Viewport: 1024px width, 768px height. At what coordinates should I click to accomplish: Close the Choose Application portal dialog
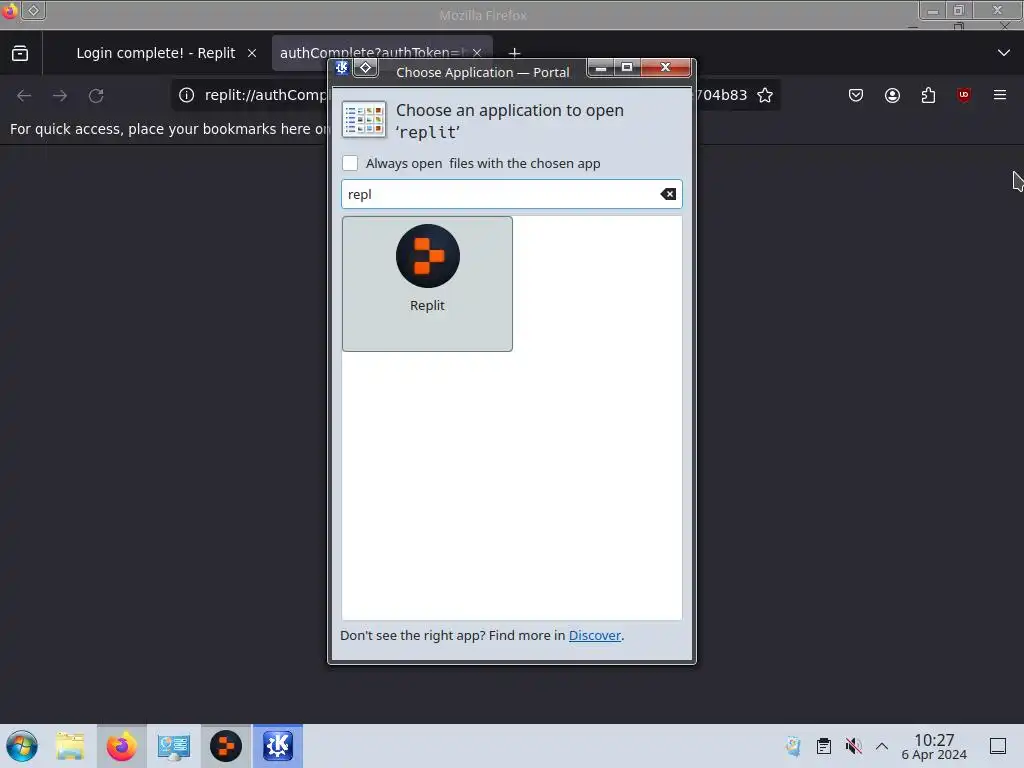pos(665,67)
